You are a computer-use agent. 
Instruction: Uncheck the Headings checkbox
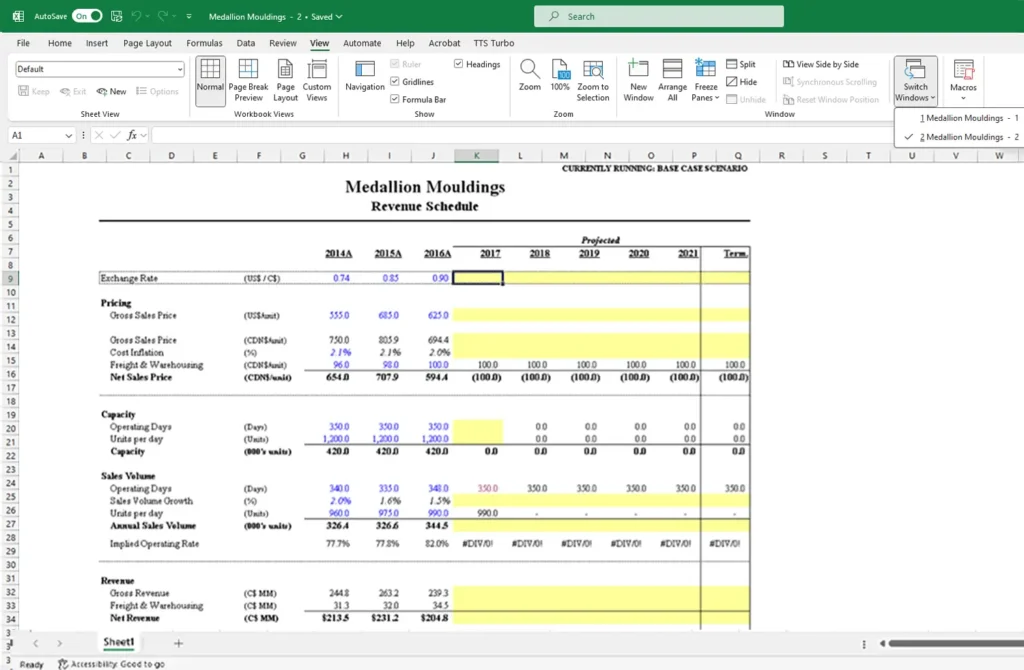(x=459, y=64)
